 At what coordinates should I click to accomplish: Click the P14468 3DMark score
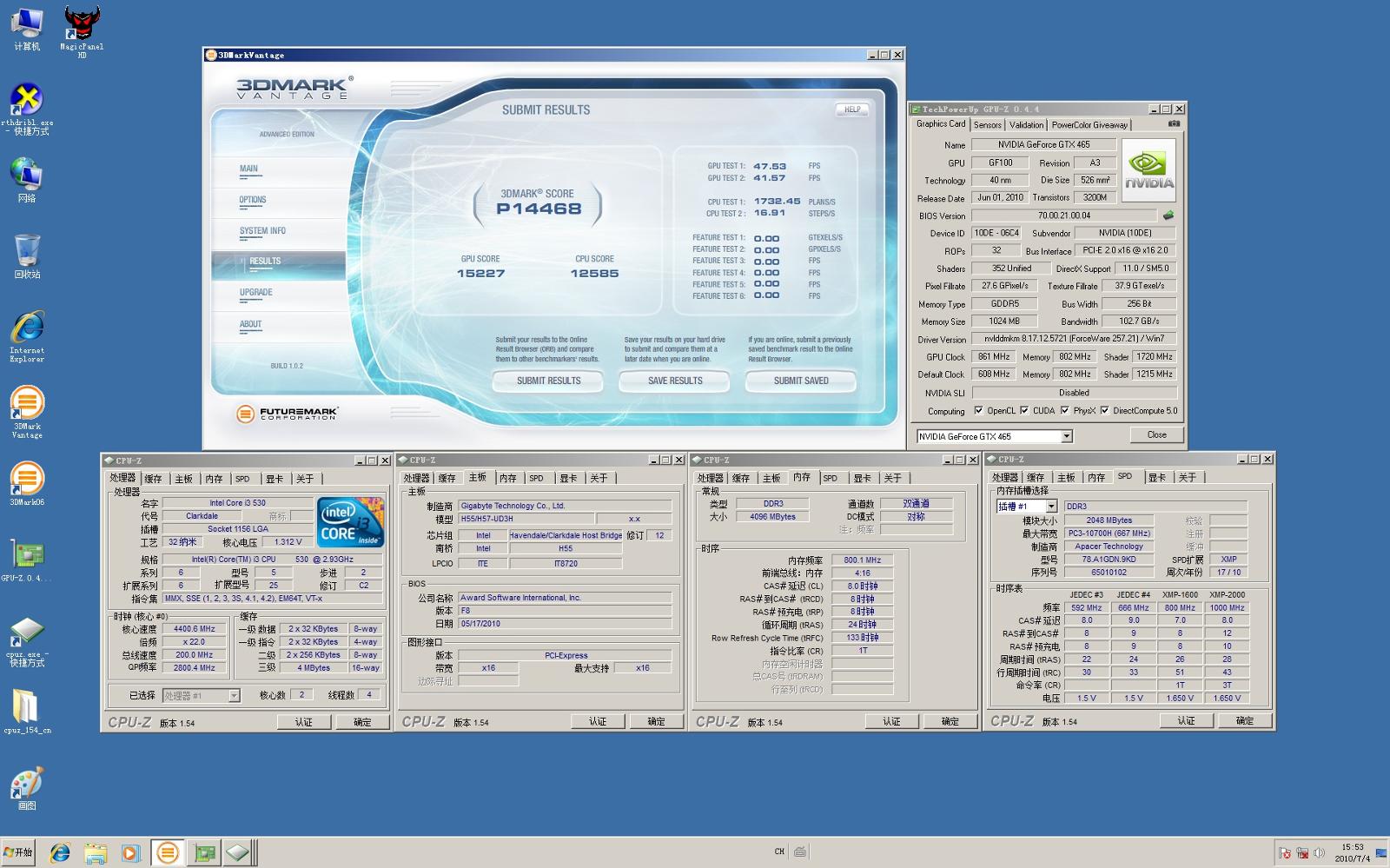pyautogui.click(x=539, y=209)
